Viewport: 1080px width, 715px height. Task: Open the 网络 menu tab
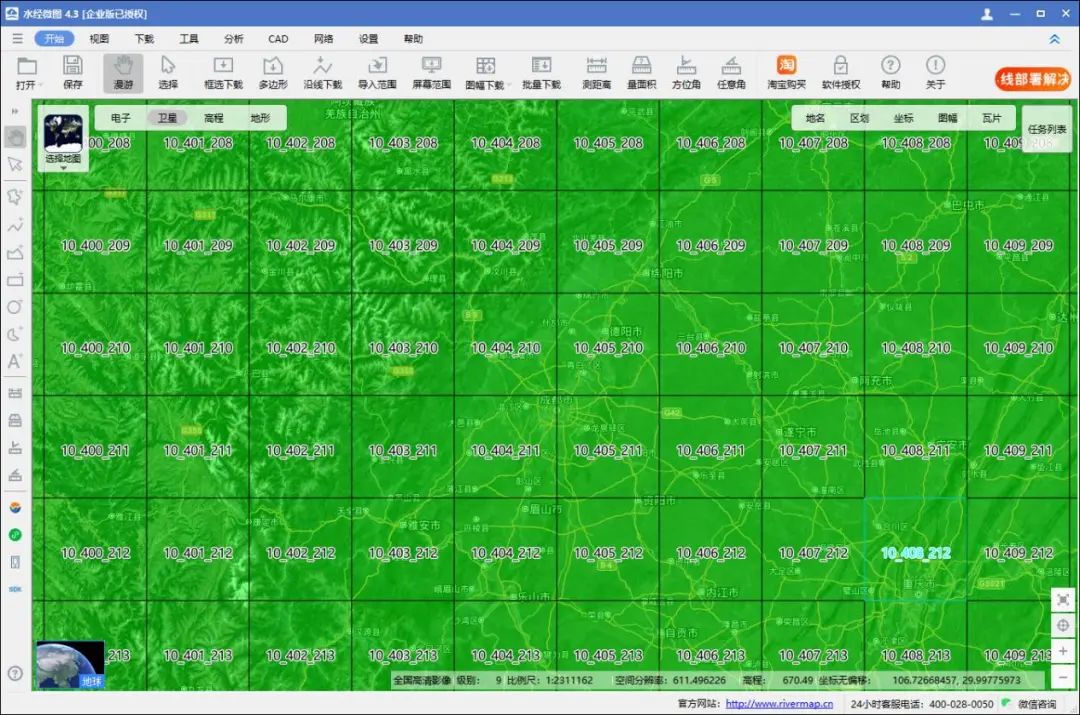point(323,39)
